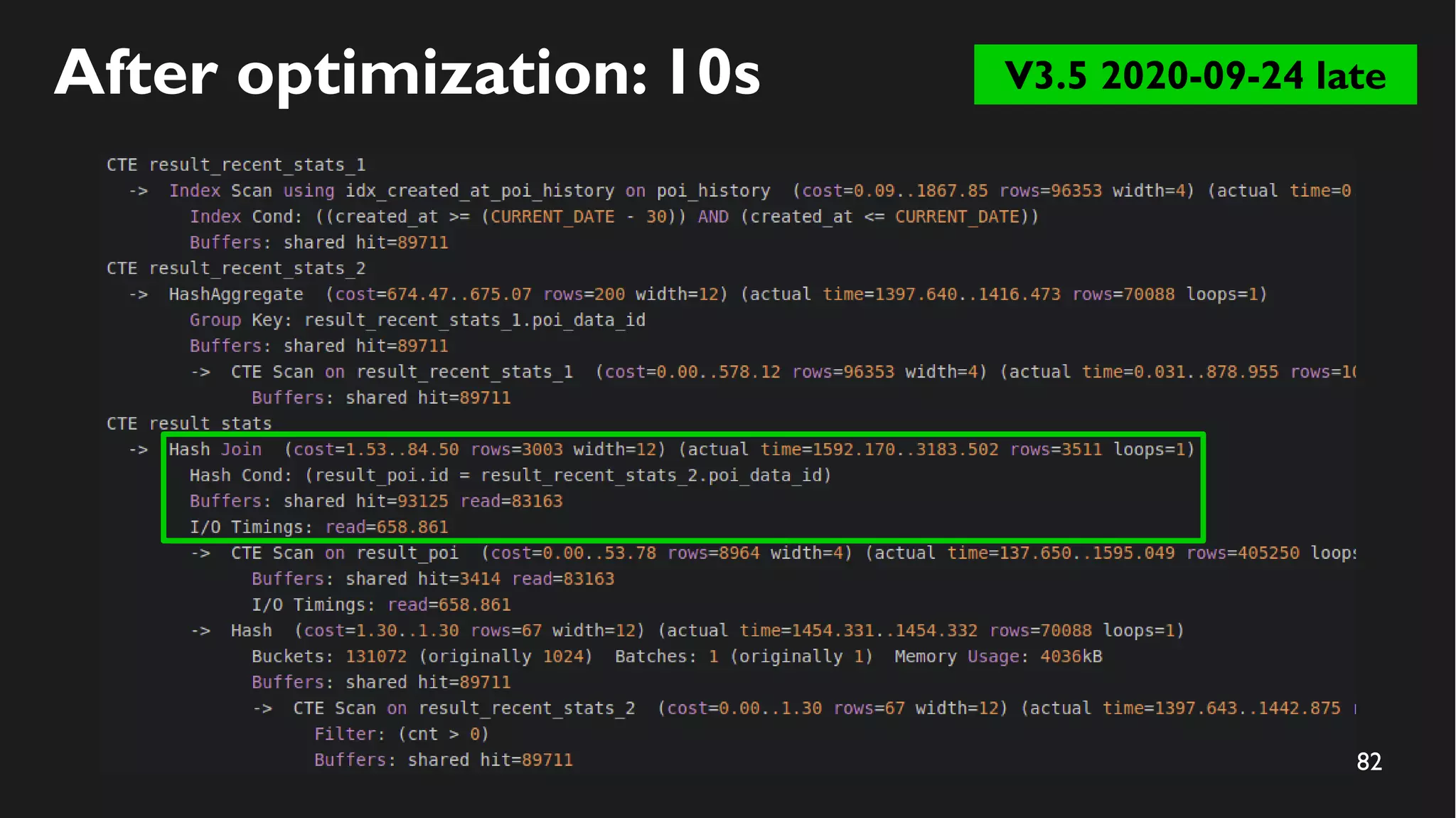The image size is (1456, 818).
Task: Click the slide page number 82
Action: [1369, 762]
